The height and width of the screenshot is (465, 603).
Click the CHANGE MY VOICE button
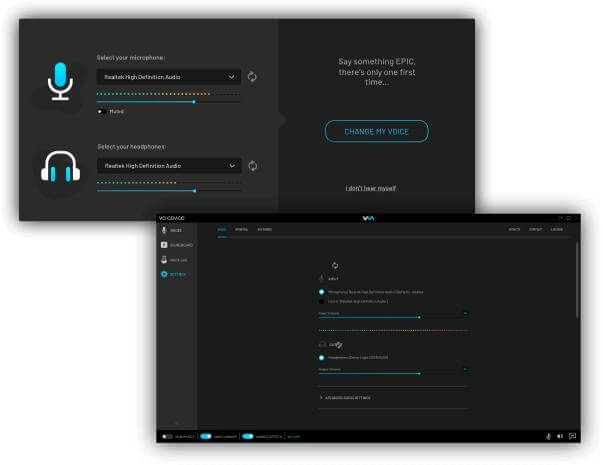376,132
